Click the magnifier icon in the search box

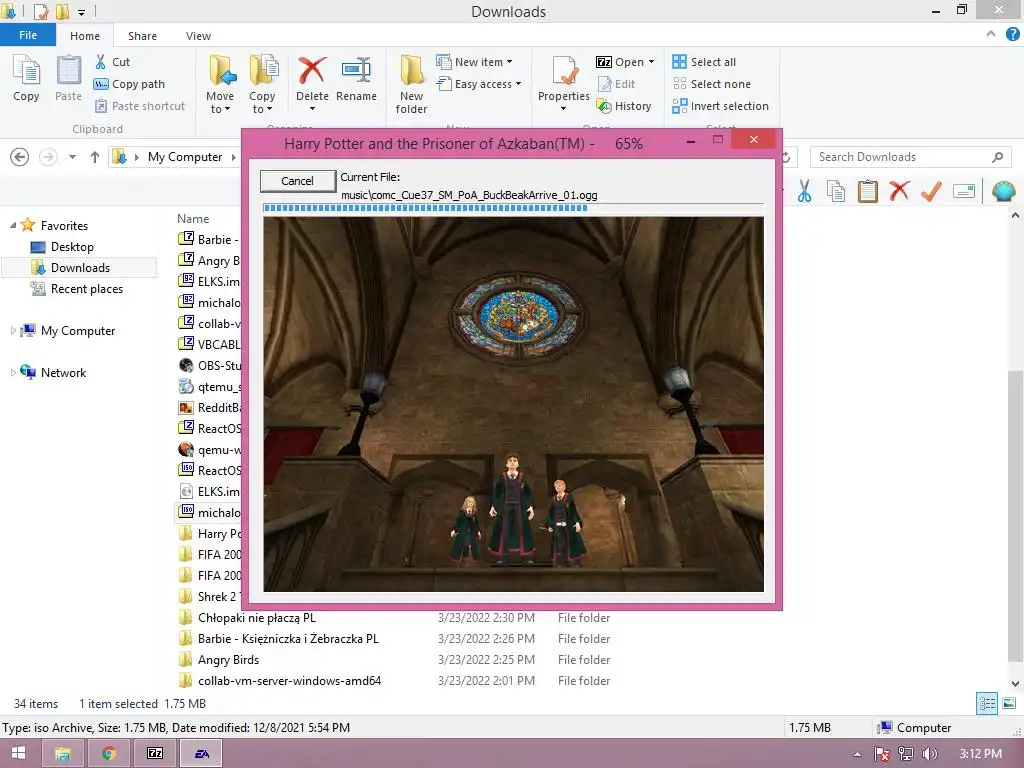pyautogui.click(x=997, y=157)
